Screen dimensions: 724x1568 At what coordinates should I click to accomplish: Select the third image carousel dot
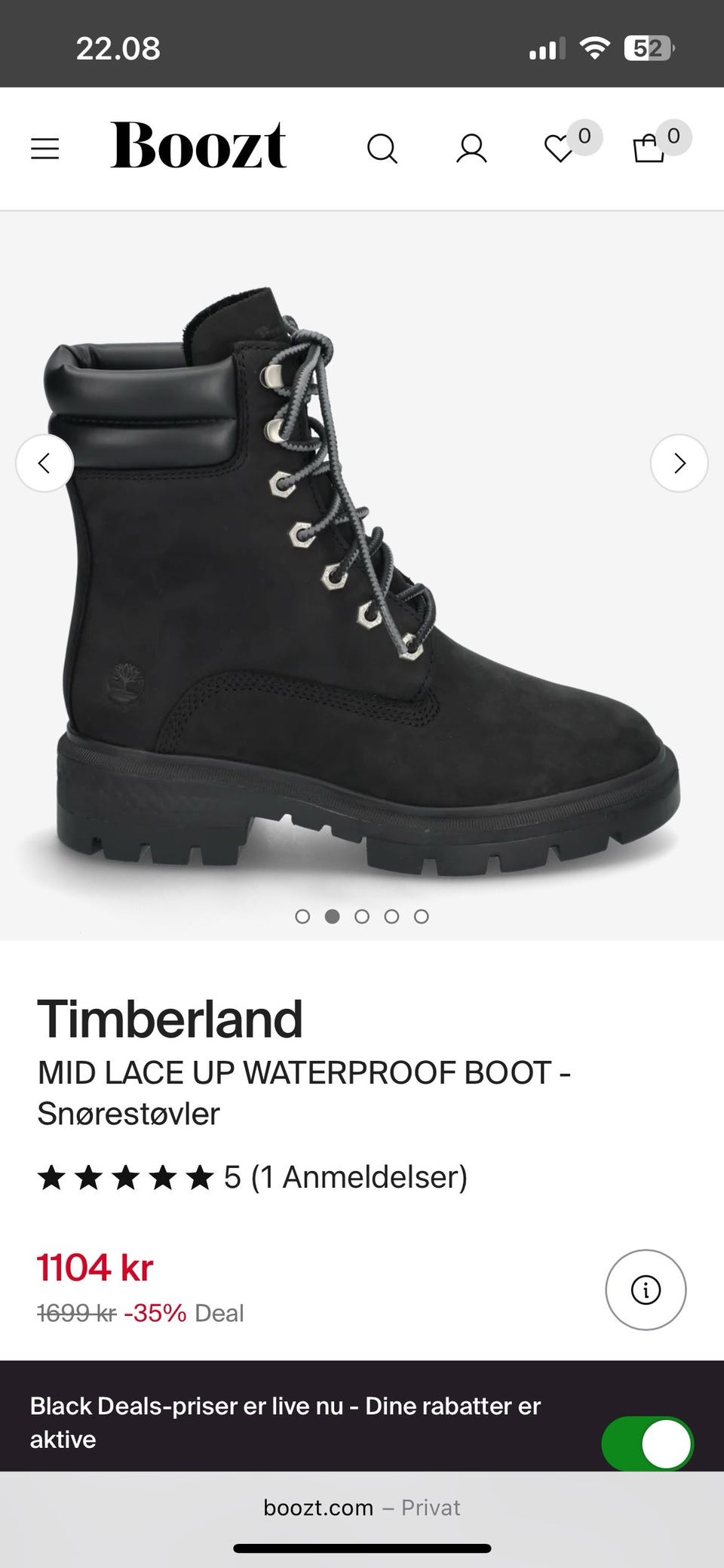[362, 916]
